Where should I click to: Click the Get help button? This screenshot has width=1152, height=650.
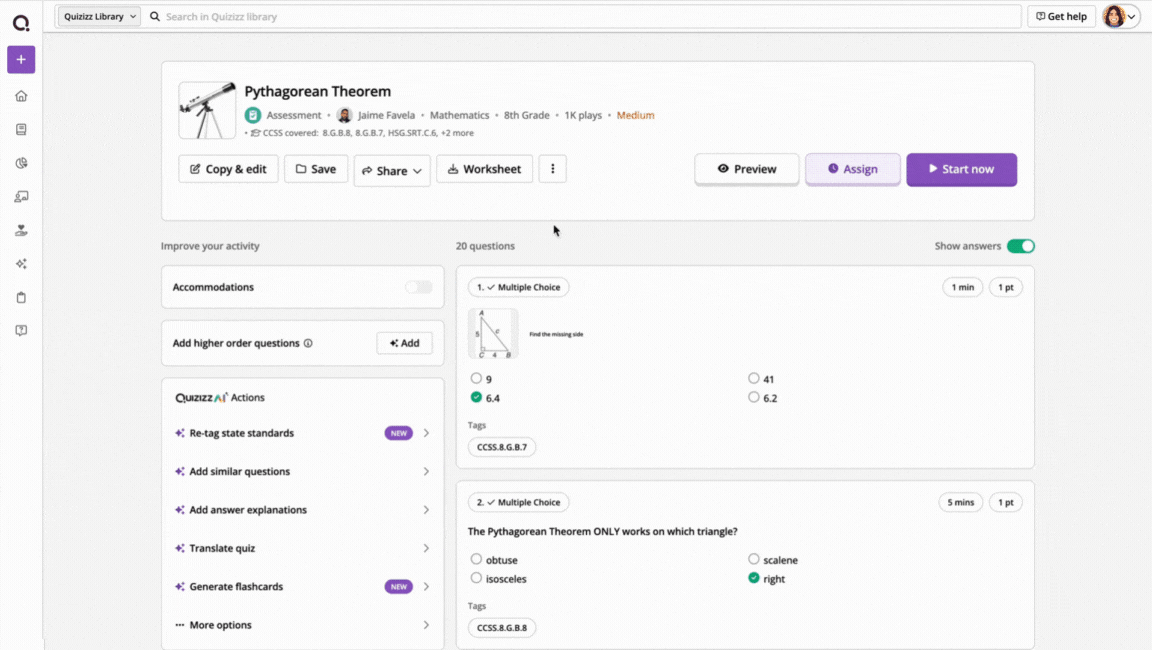(x=1061, y=16)
